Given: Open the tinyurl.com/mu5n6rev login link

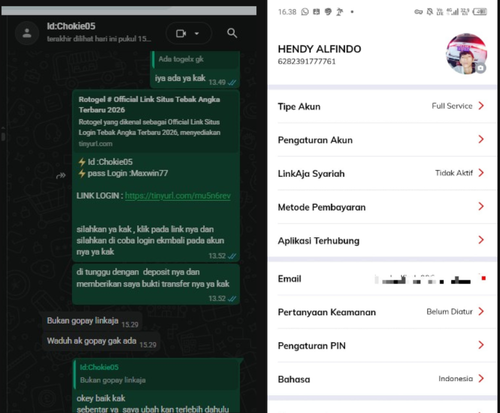Looking at the screenshot, I should [x=178, y=196].
